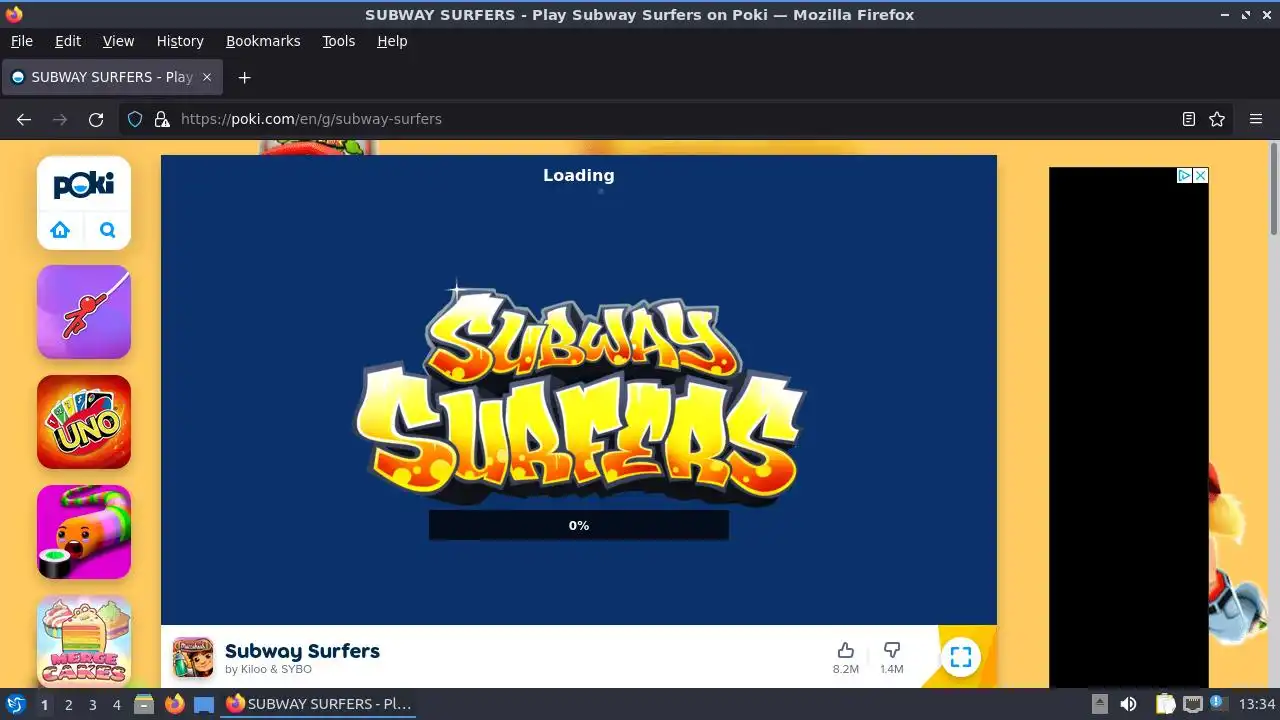Switch to workspace 2
Screen dimensions: 1280x720
click(x=68, y=705)
